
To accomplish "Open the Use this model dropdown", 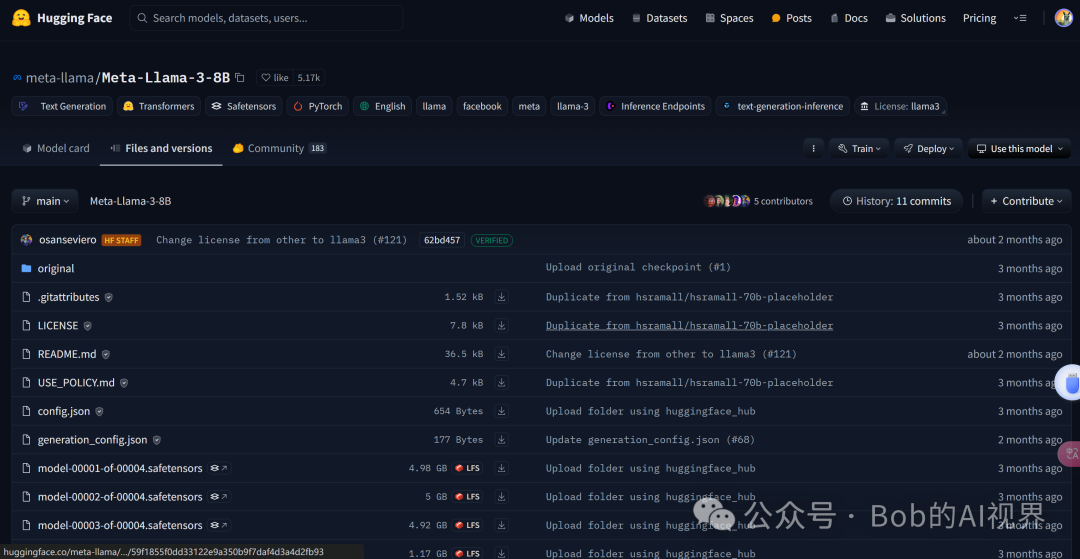I will pyautogui.click(x=1019, y=149).
